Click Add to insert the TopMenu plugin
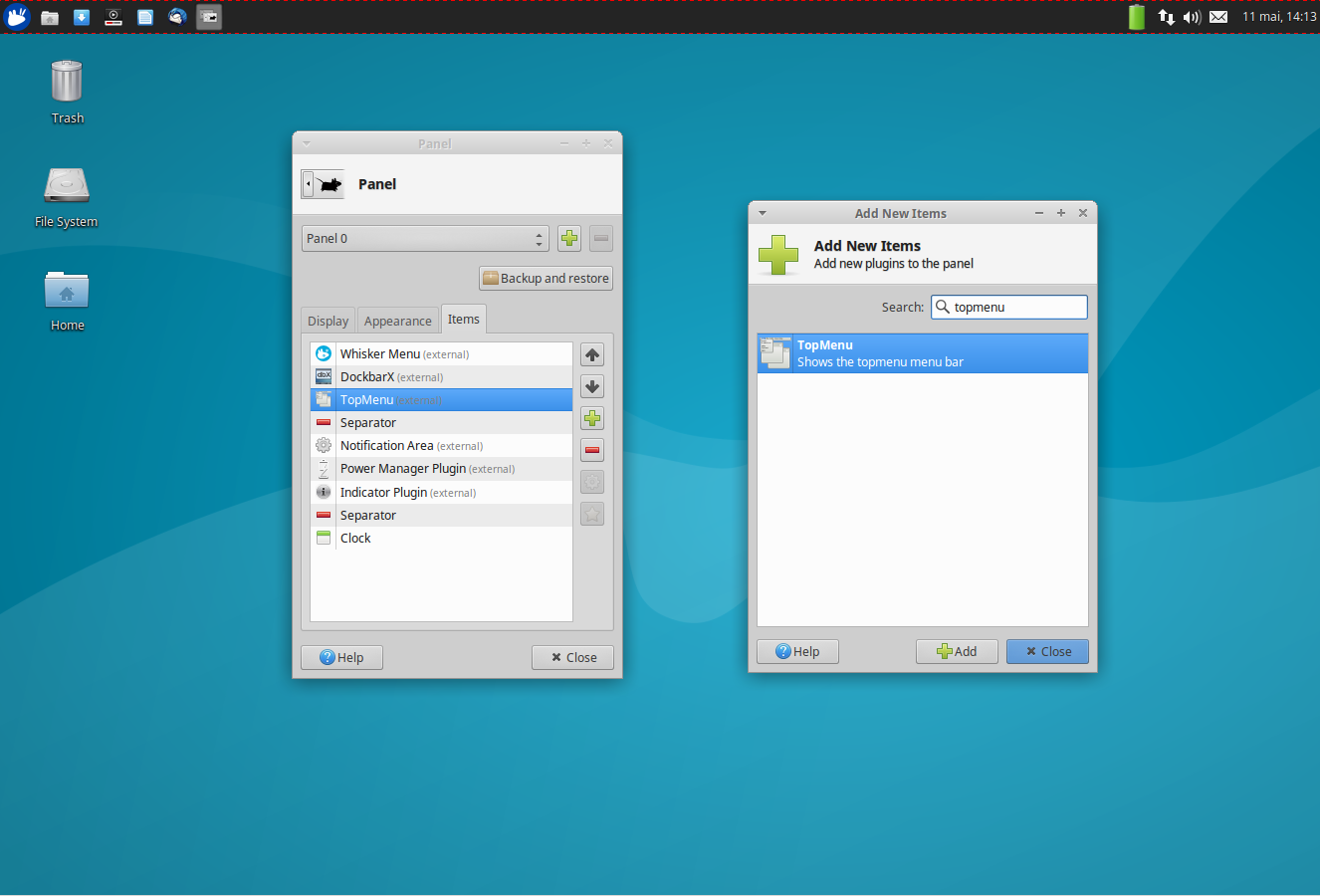The height and width of the screenshot is (896, 1320). tap(956, 651)
